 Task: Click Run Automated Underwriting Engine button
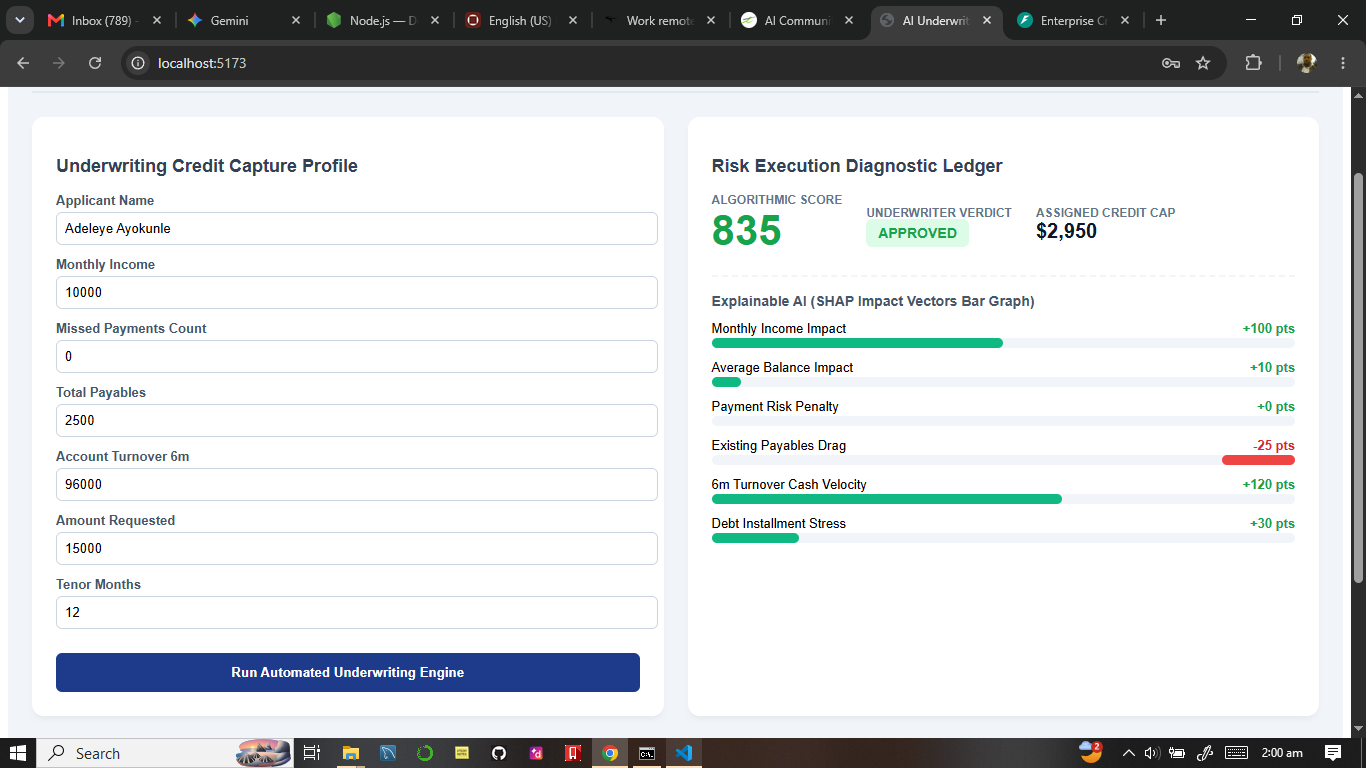348,672
